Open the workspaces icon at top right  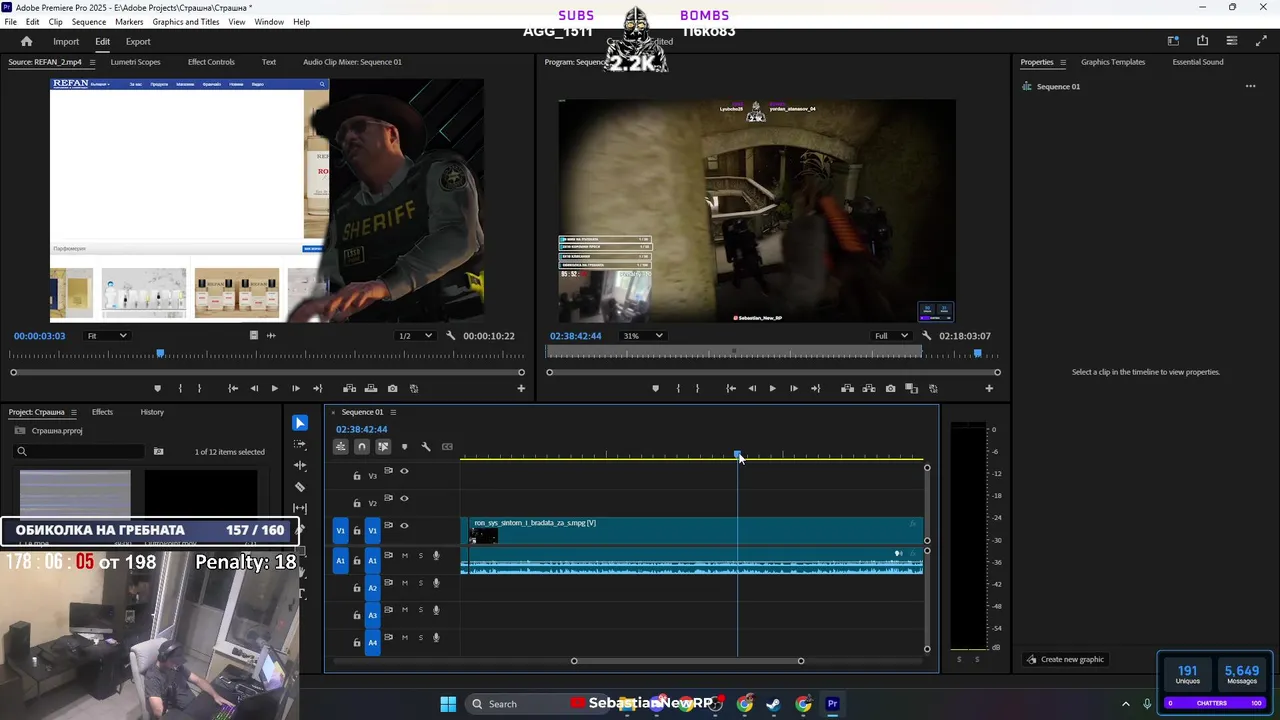coord(1173,41)
